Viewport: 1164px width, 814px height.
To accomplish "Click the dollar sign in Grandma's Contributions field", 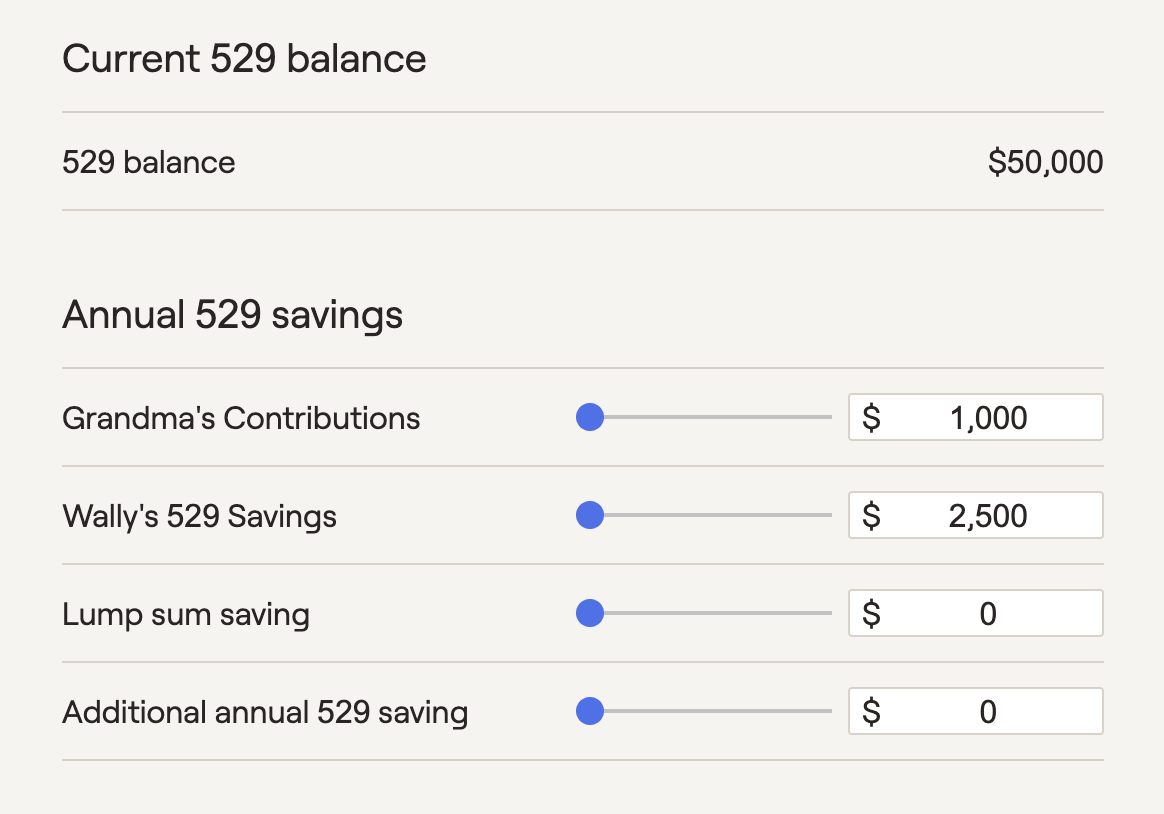I will [871, 417].
